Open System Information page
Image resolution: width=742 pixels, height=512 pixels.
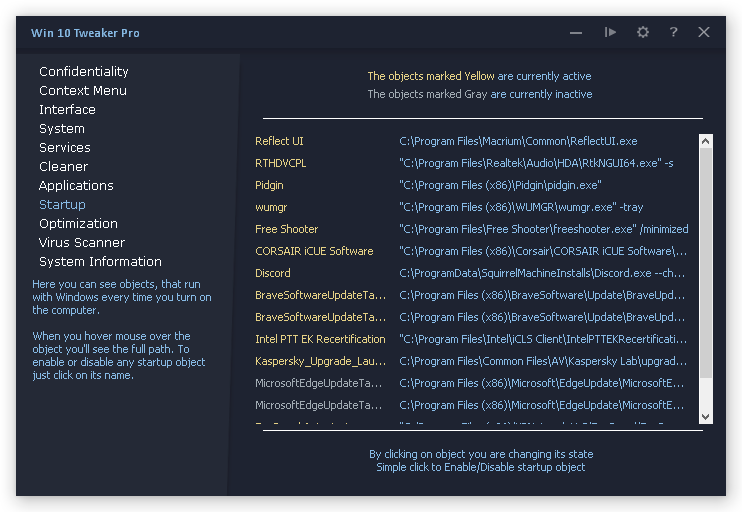pos(100,261)
